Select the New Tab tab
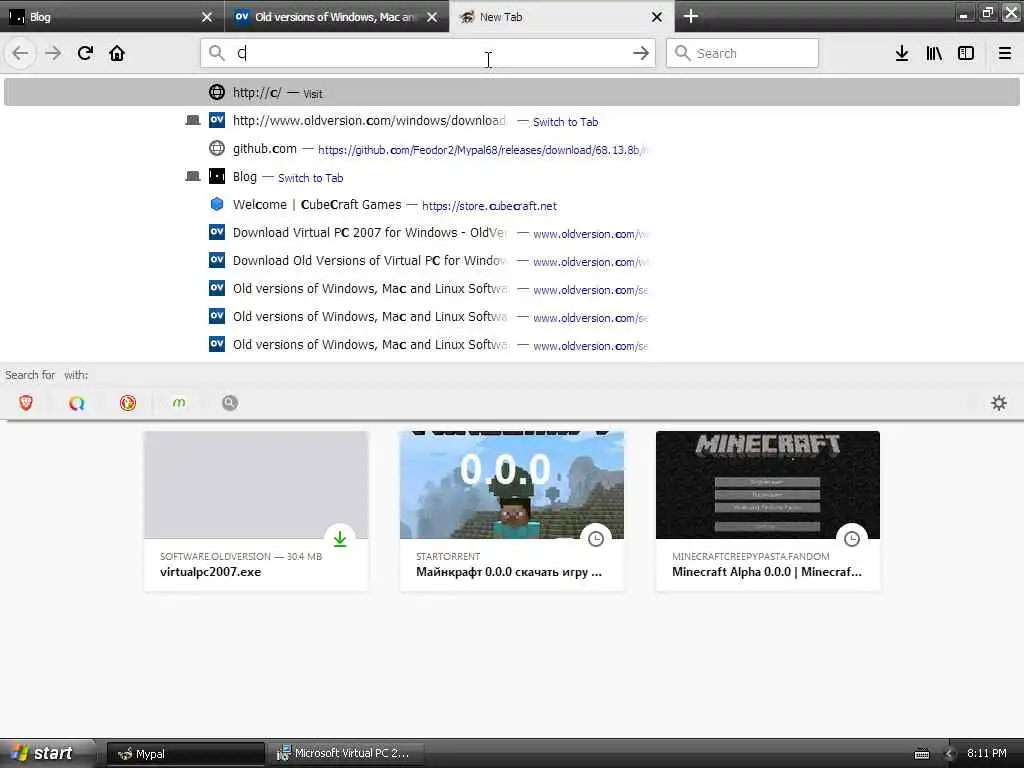 tap(562, 17)
